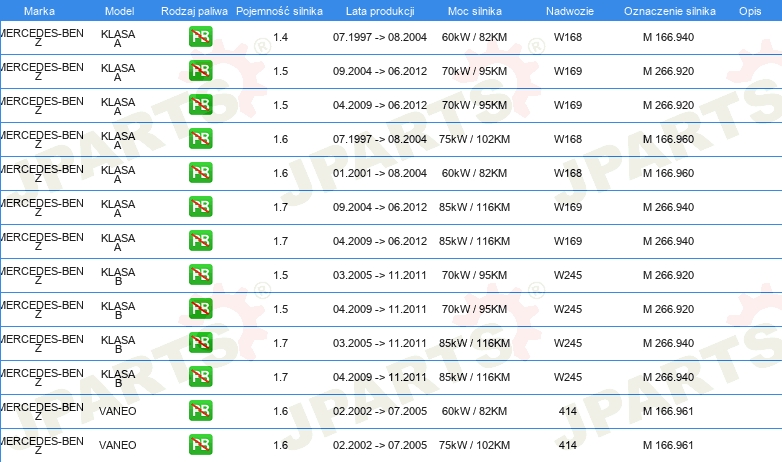Click the power value 75kW / 102KM in W168 row
The height and width of the screenshot is (462, 782).
click(x=474, y=139)
